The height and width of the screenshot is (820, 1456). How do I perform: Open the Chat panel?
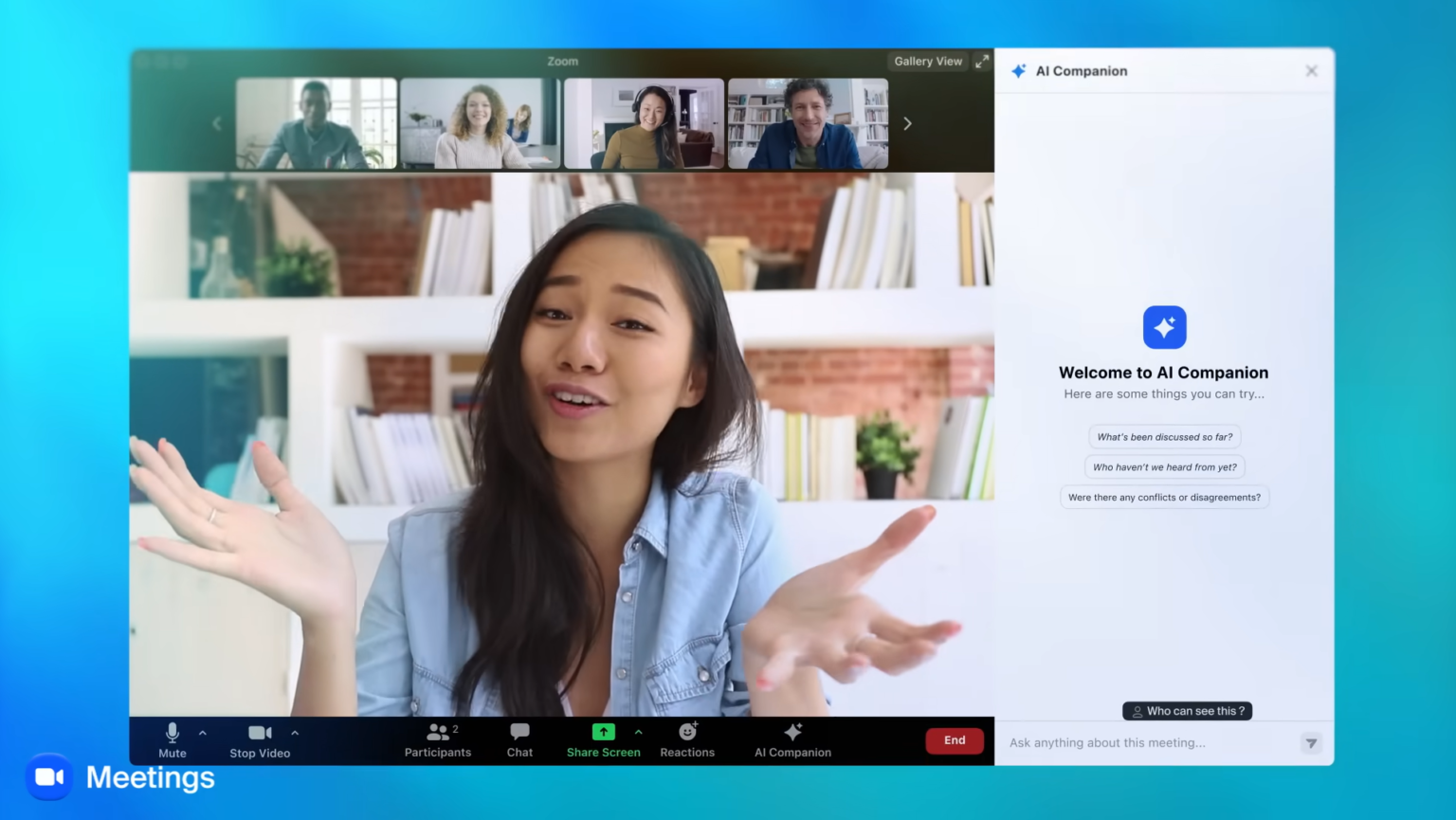[x=519, y=740]
